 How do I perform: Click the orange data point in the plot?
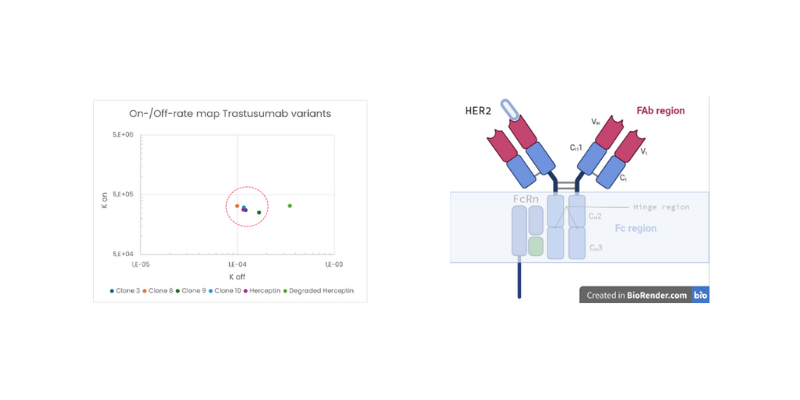pyautogui.click(x=237, y=206)
